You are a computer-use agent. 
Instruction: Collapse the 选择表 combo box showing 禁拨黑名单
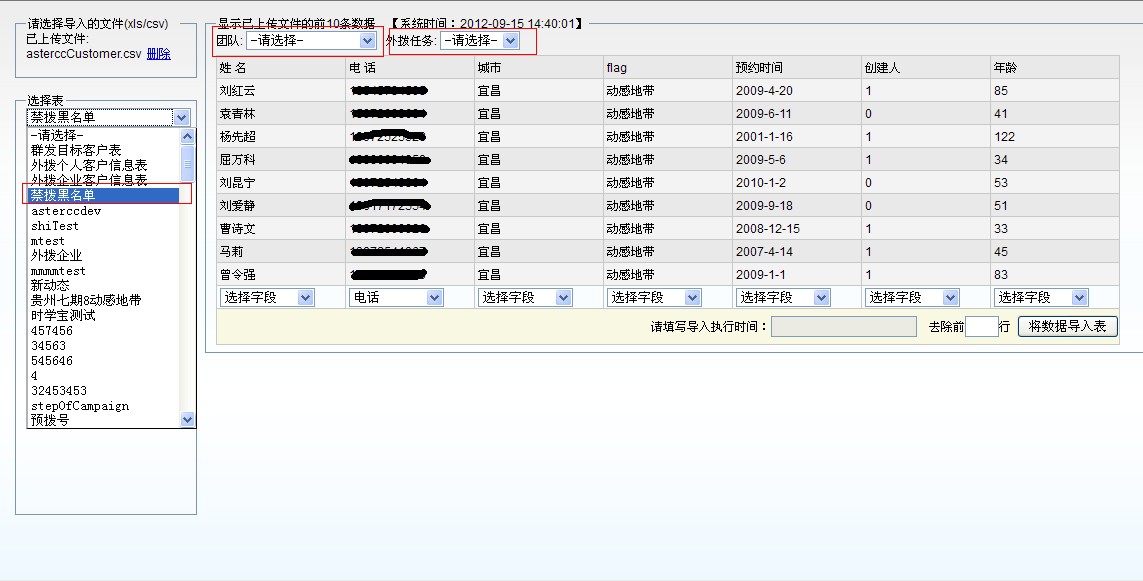click(181, 117)
